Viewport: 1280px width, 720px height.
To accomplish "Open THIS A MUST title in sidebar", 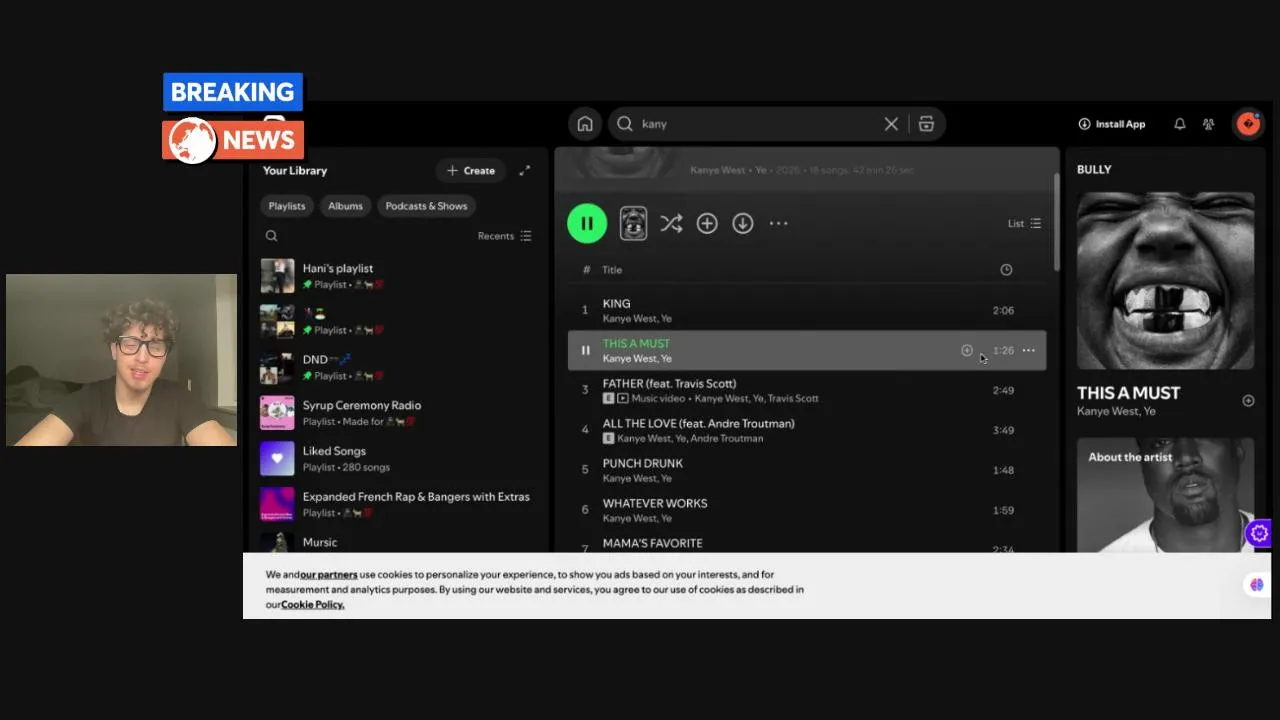I will pos(1128,393).
